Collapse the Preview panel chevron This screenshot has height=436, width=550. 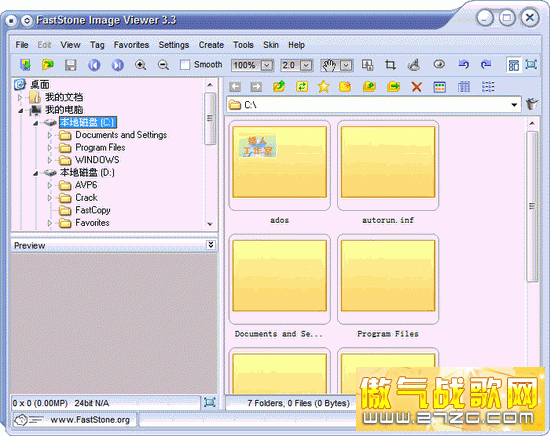[210, 245]
